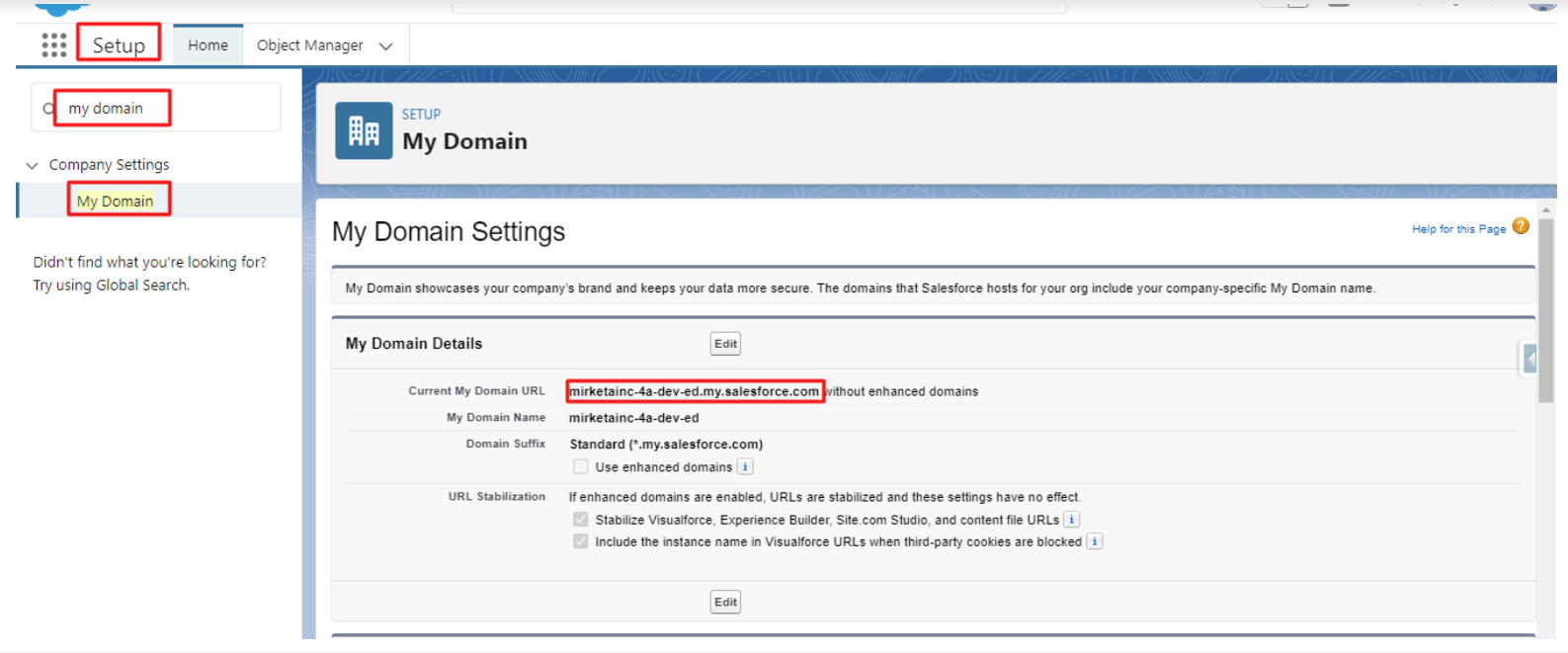The height and width of the screenshot is (653, 1568).
Task: Show info icon for Stabilize Visualforce URLs
Action: 1072,520
